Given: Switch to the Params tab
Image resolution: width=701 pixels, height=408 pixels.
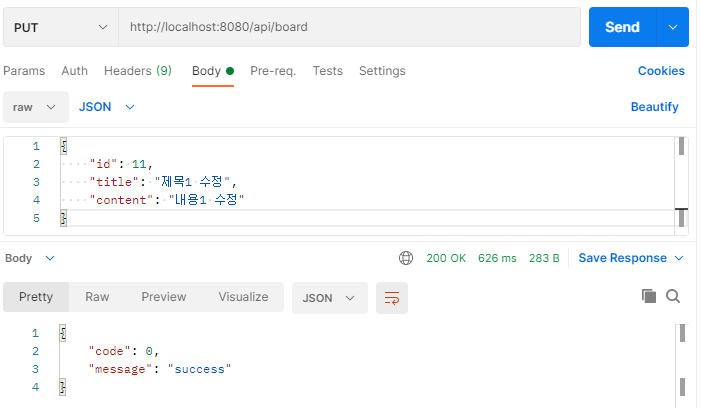Looking at the screenshot, I should (x=24, y=71).
